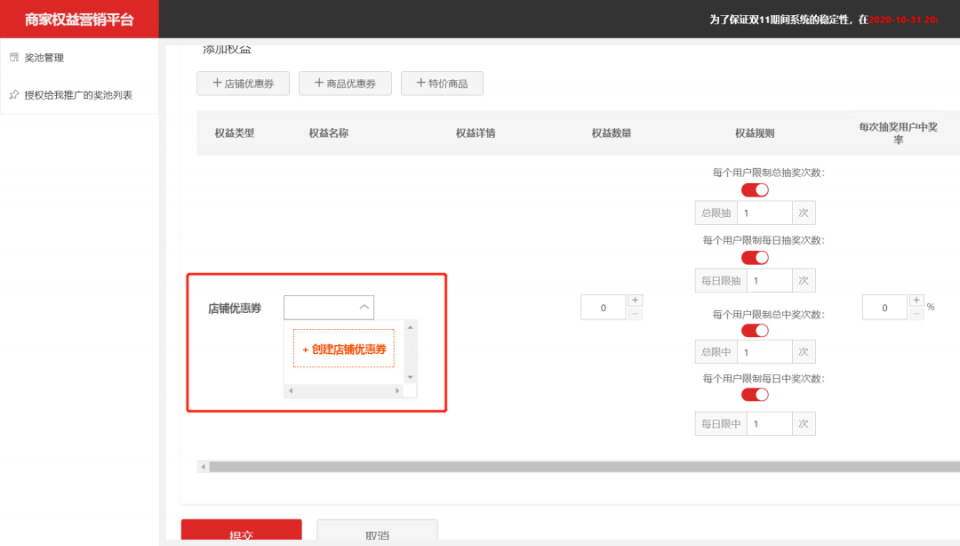The width and height of the screenshot is (960, 546).
Task: Toggle 每个用户限制总抽奖次数 switch
Action: pos(754,190)
